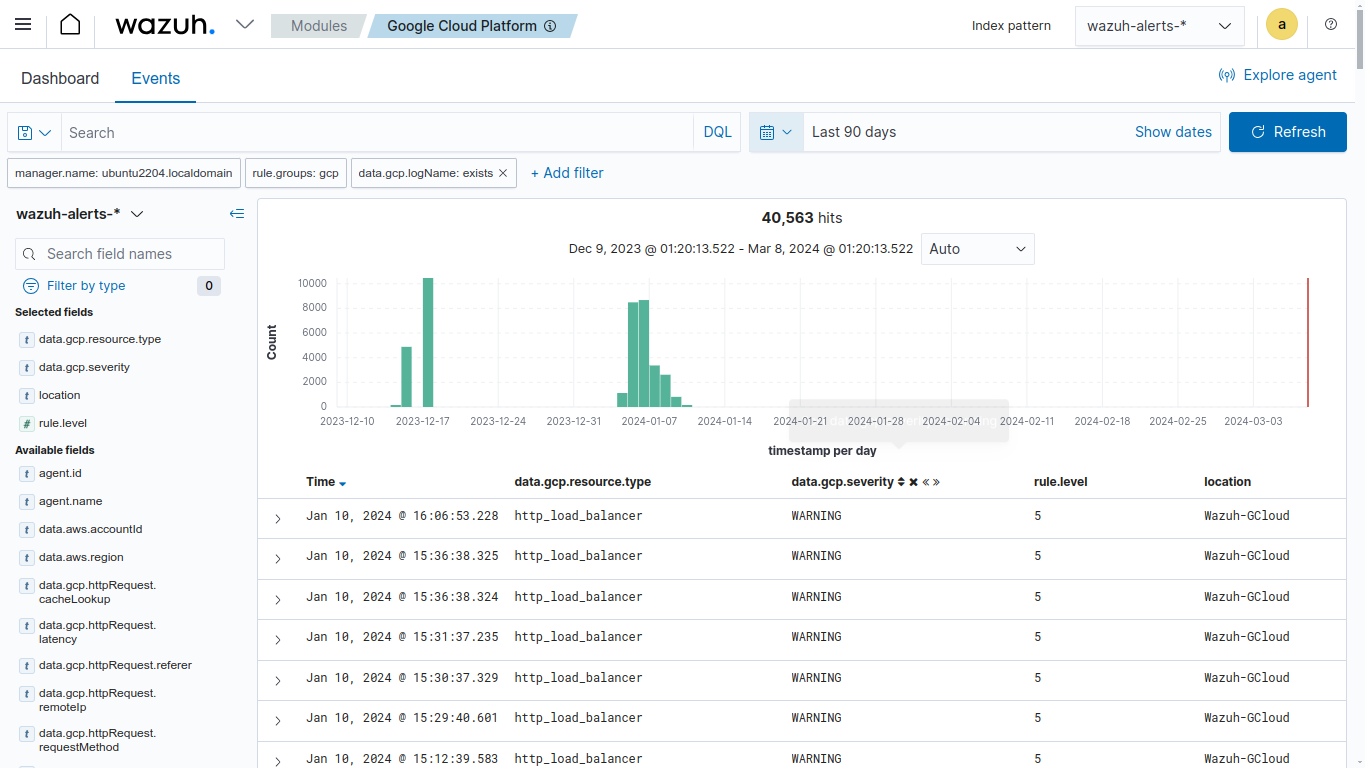Viewport: 1365px width, 768px height.
Task: Open wazuh-alerts-* index pattern switcher in sidebar
Action: click(x=80, y=213)
